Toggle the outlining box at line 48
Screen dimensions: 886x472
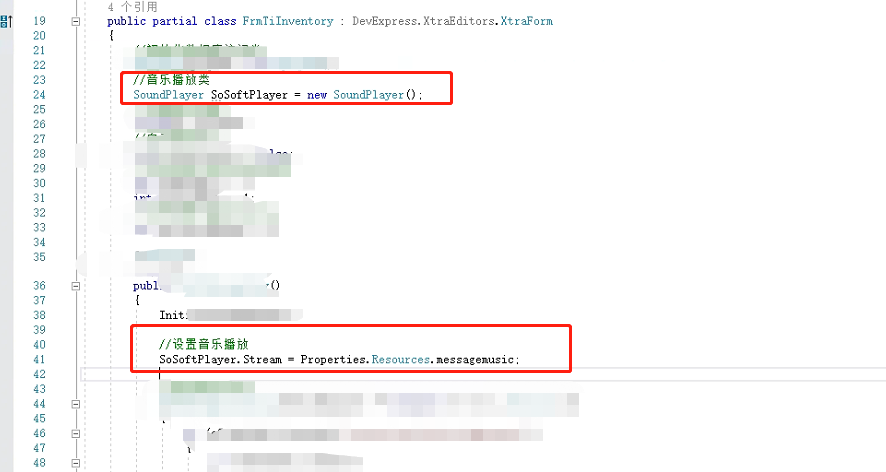[x=76, y=463]
